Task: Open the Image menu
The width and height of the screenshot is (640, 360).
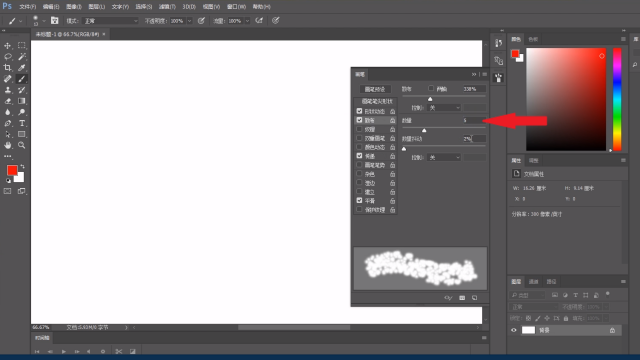Action: pos(73,7)
